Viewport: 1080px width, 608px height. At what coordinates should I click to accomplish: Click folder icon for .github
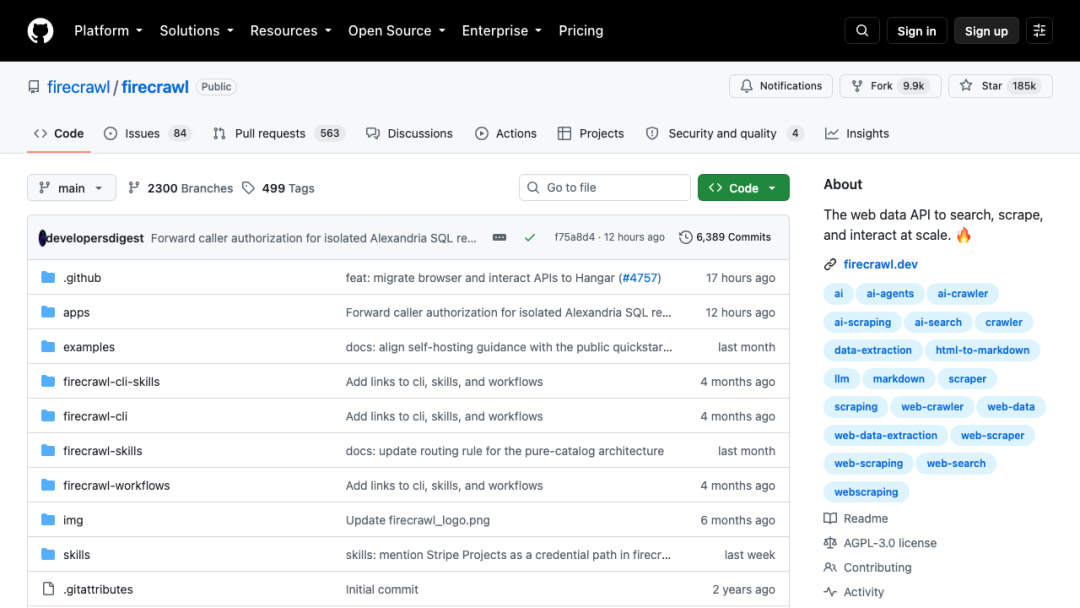click(48, 277)
